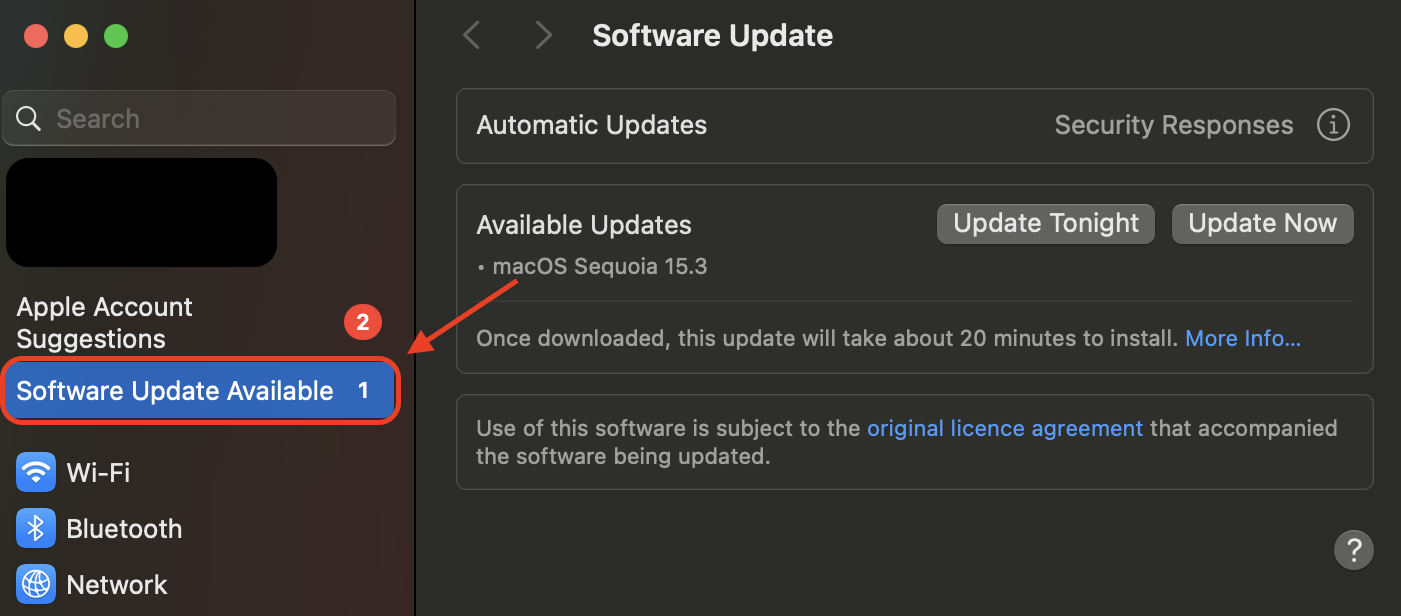Select the Bluetooth icon in the sidebar
This screenshot has width=1401, height=616.
click(36, 528)
